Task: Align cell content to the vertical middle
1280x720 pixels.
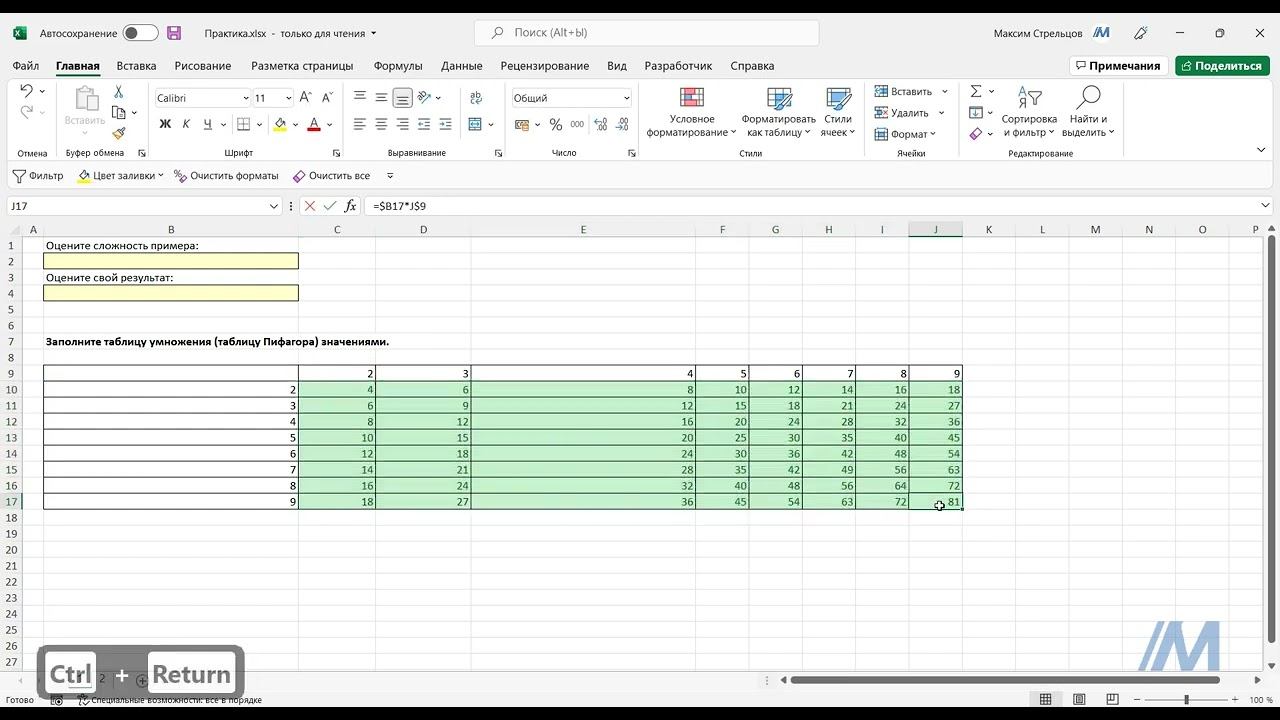Action: click(x=381, y=98)
